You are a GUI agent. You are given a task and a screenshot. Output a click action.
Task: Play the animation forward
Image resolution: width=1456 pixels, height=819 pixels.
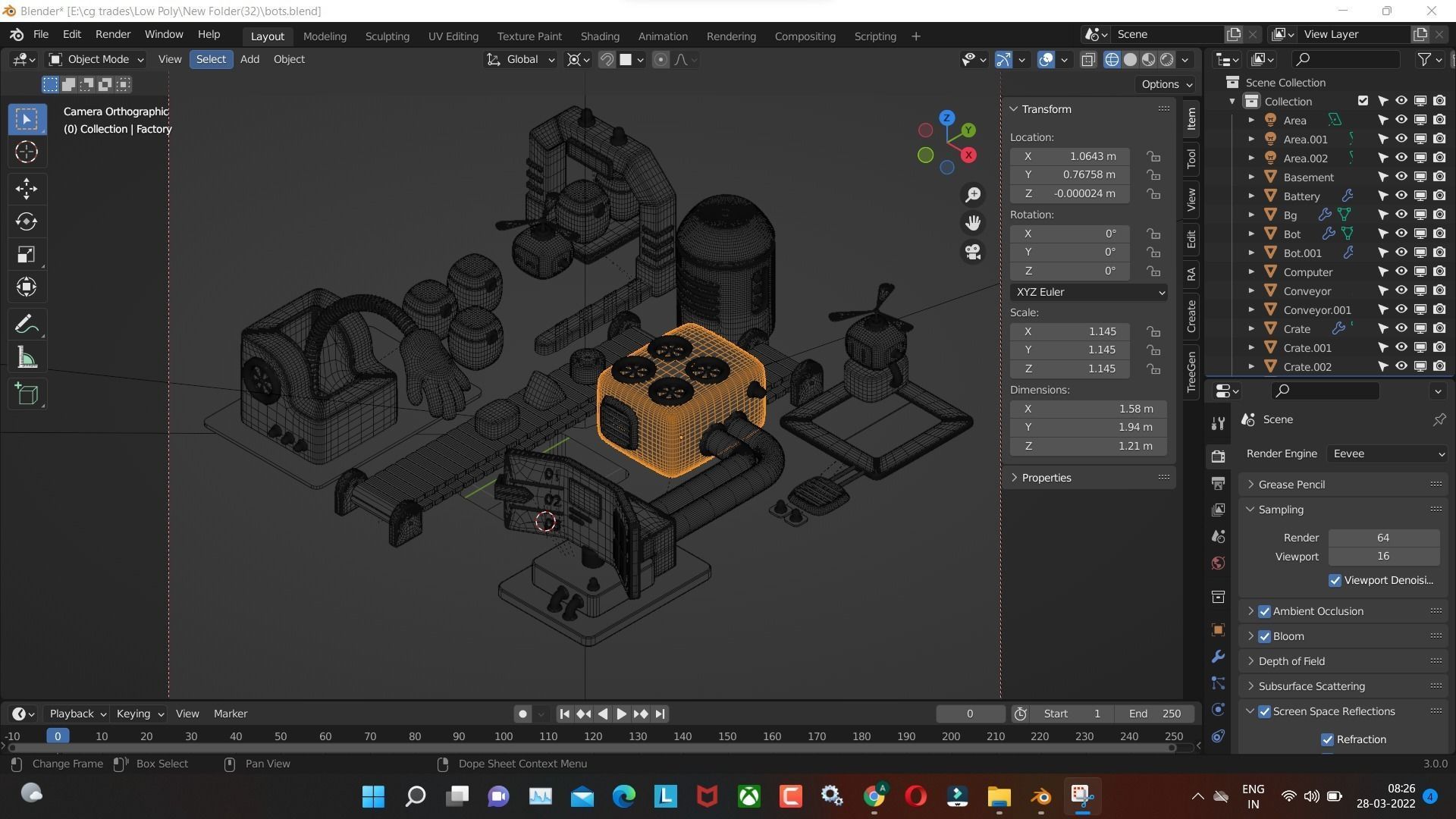pyautogui.click(x=621, y=714)
